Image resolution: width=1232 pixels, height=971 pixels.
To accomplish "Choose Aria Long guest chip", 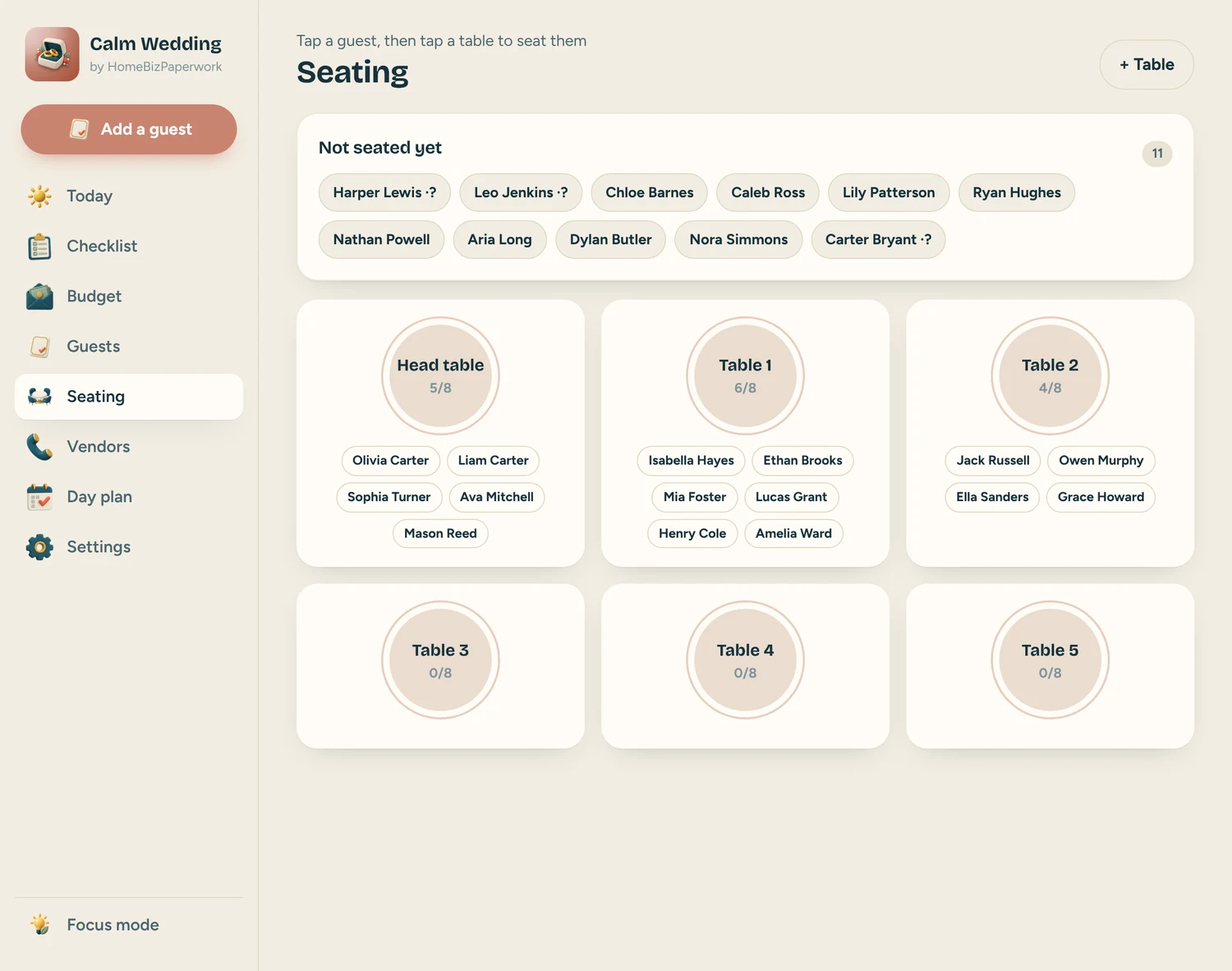I will click(x=499, y=239).
